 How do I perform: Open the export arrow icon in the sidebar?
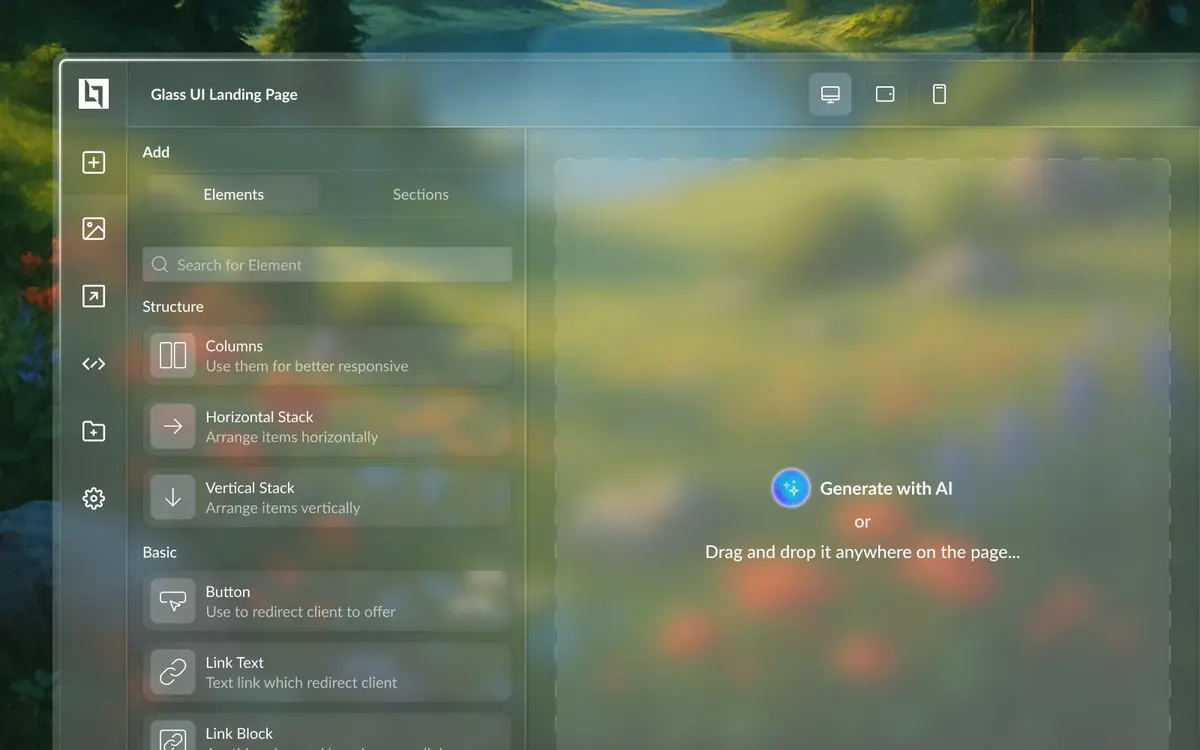click(x=94, y=296)
